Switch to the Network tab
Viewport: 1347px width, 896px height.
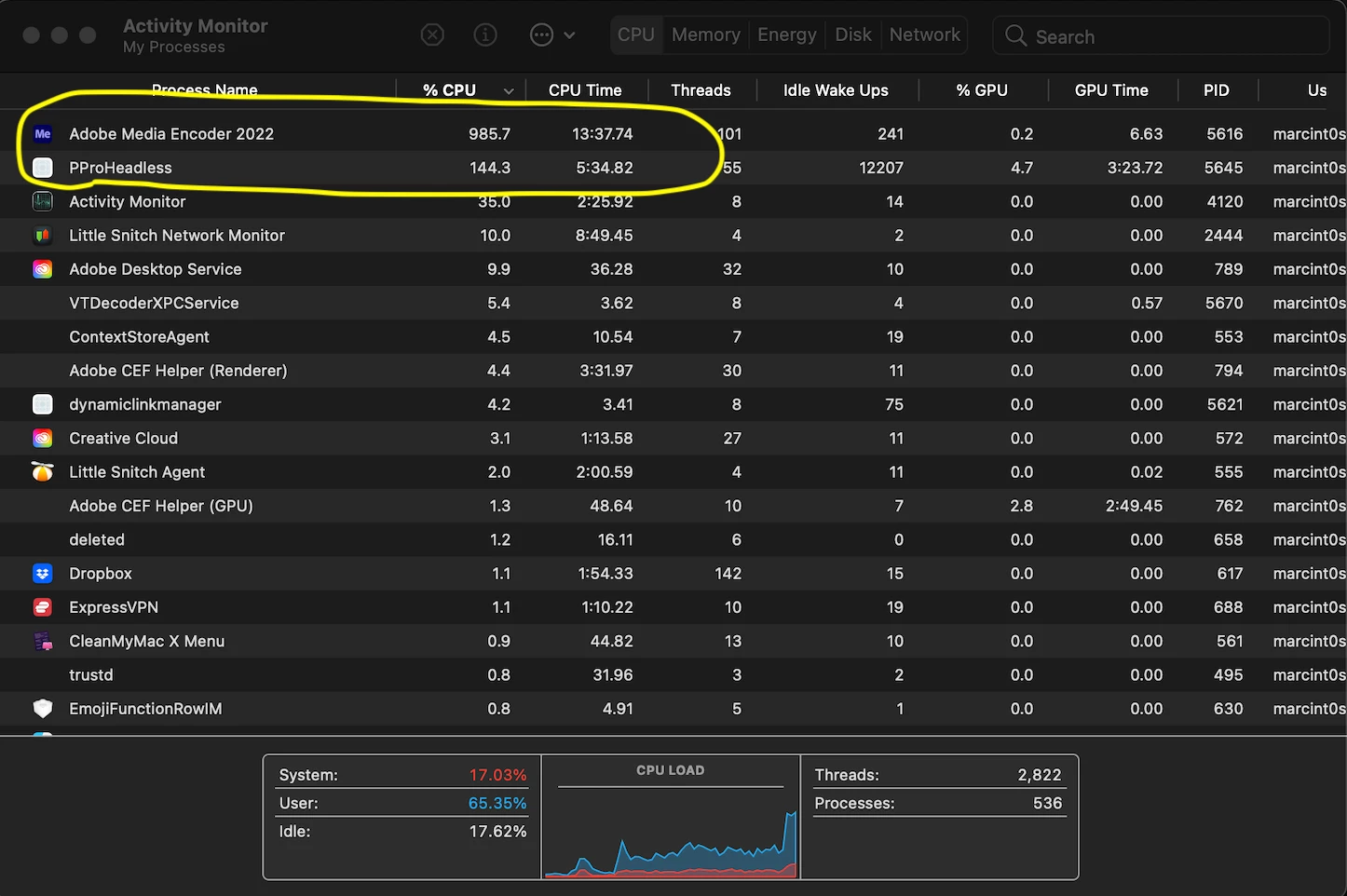pyautogui.click(x=924, y=34)
